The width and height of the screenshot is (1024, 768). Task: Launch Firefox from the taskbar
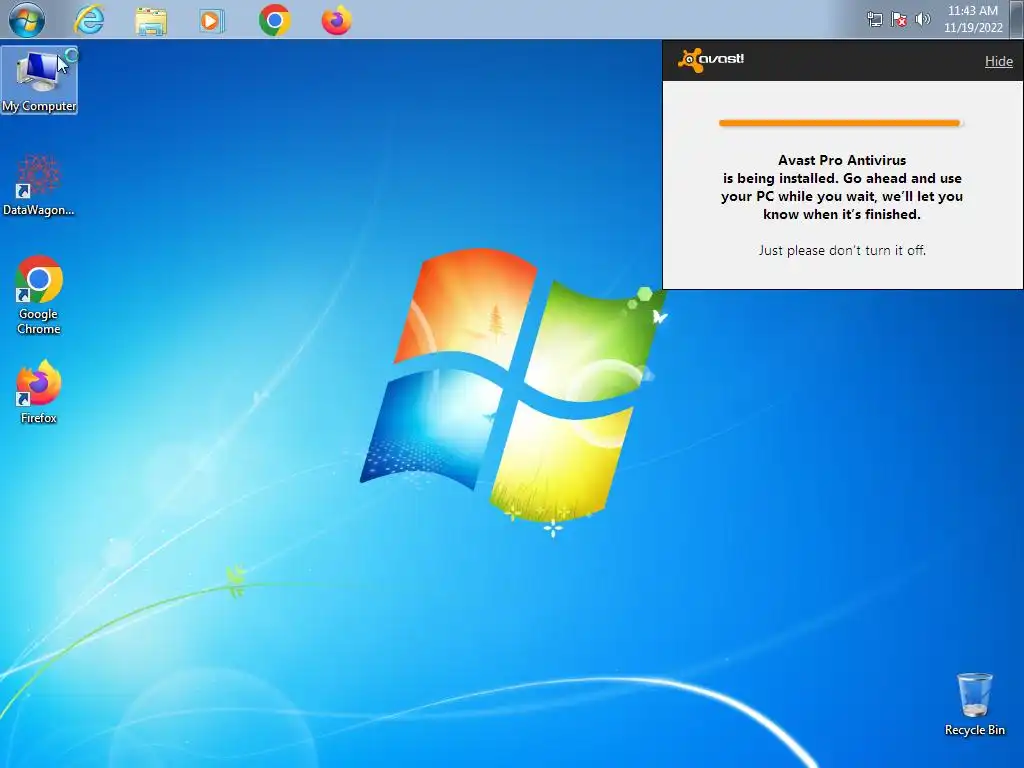(336, 20)
